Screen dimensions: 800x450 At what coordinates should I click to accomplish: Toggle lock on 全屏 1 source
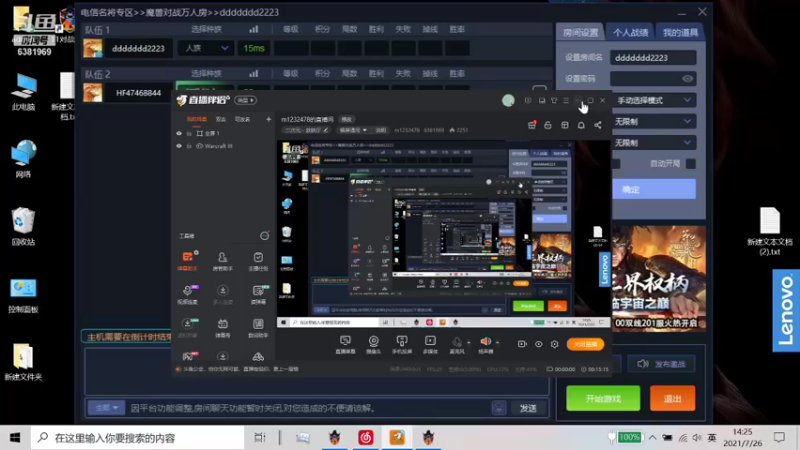click(189, 134)
